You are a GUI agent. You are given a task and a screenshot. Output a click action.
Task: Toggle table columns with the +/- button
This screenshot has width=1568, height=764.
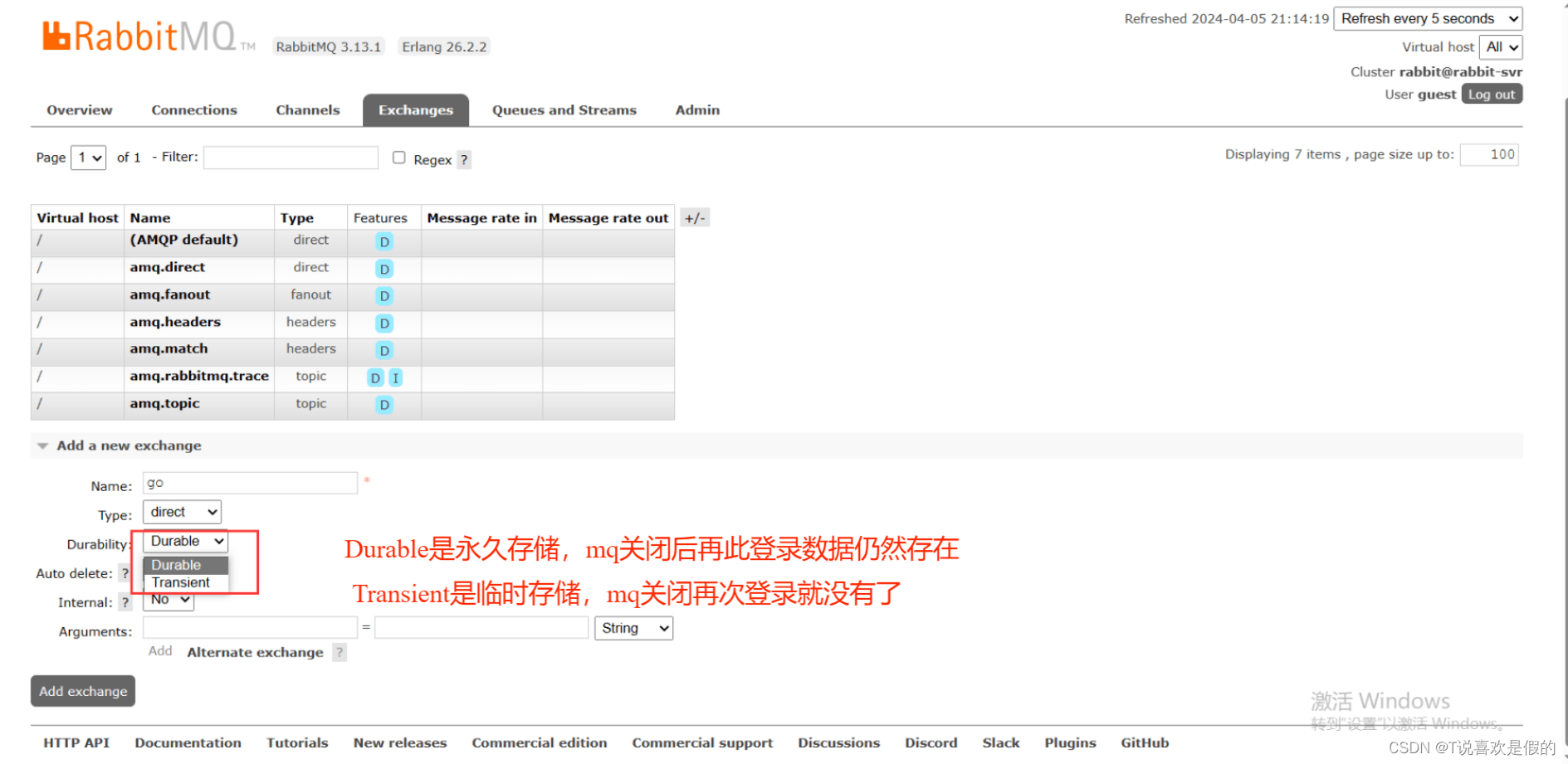(x=695, y=218)
